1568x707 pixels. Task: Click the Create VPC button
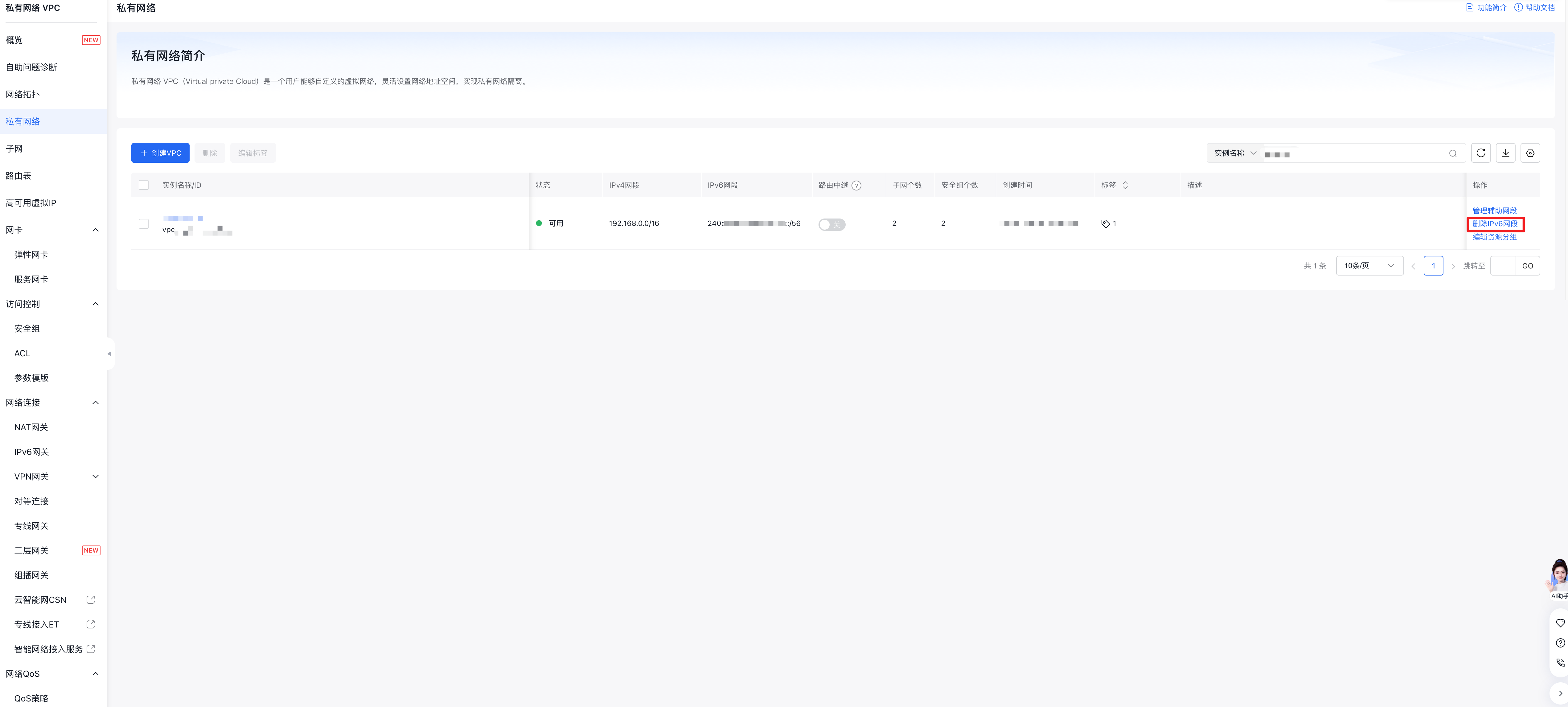pyautogui.click(x=160, y=153)
